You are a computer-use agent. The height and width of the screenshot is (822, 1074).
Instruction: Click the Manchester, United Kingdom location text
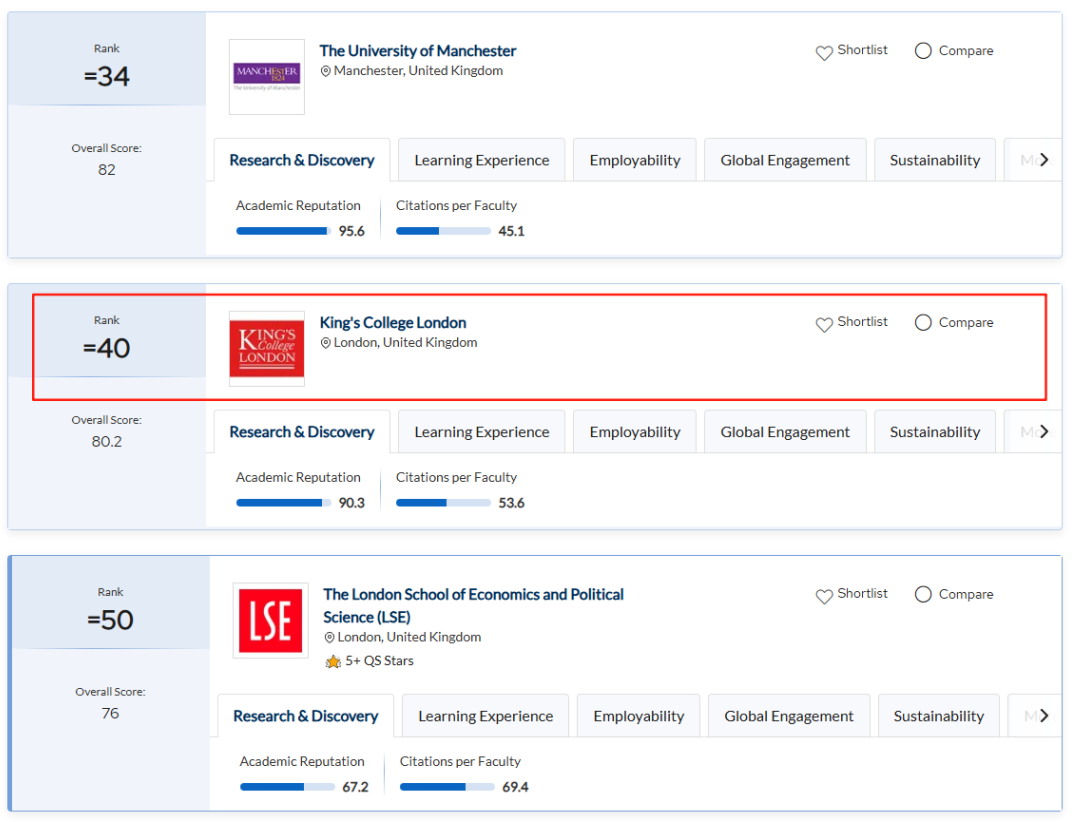419,71
